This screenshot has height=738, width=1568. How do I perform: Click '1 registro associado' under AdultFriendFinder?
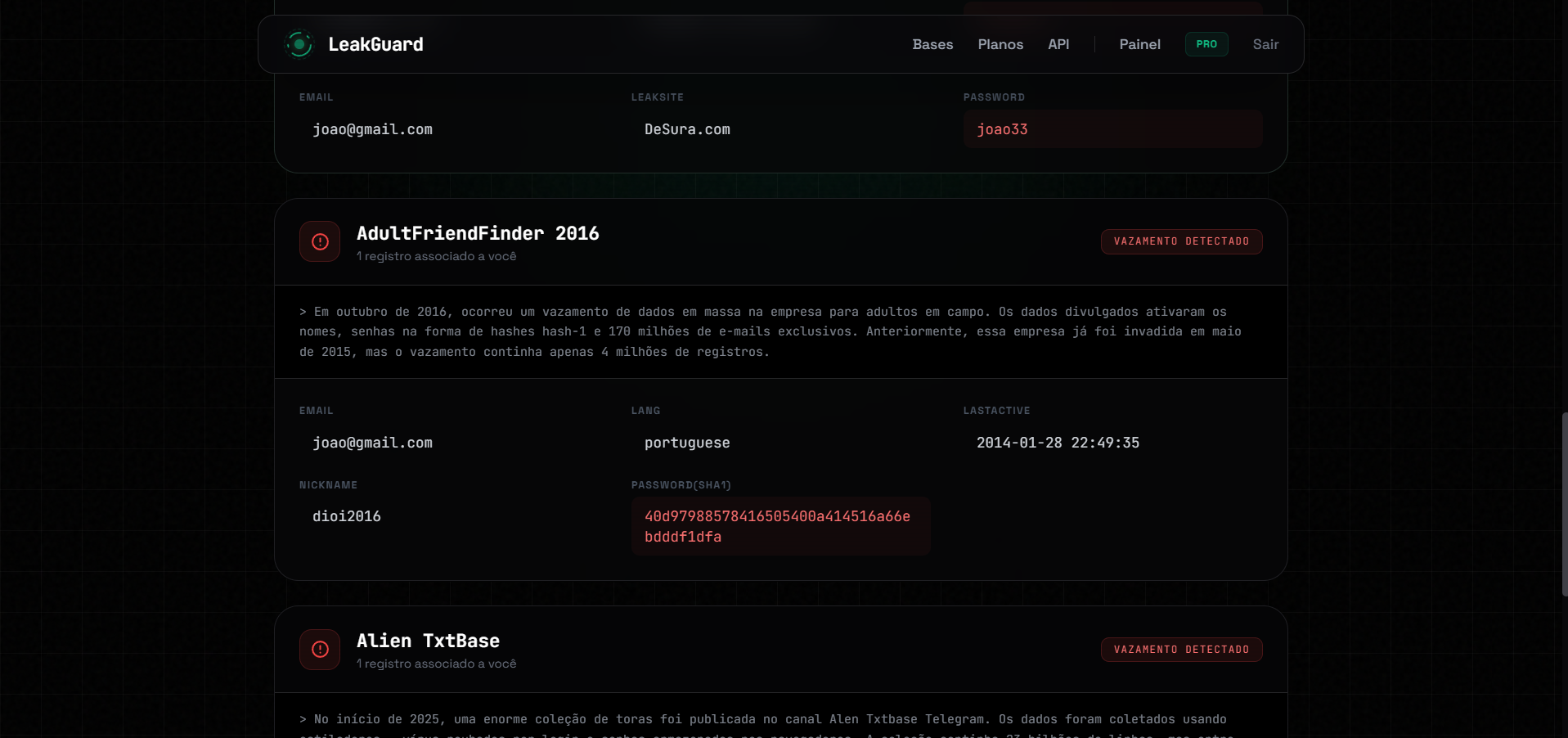pos(436,256)
